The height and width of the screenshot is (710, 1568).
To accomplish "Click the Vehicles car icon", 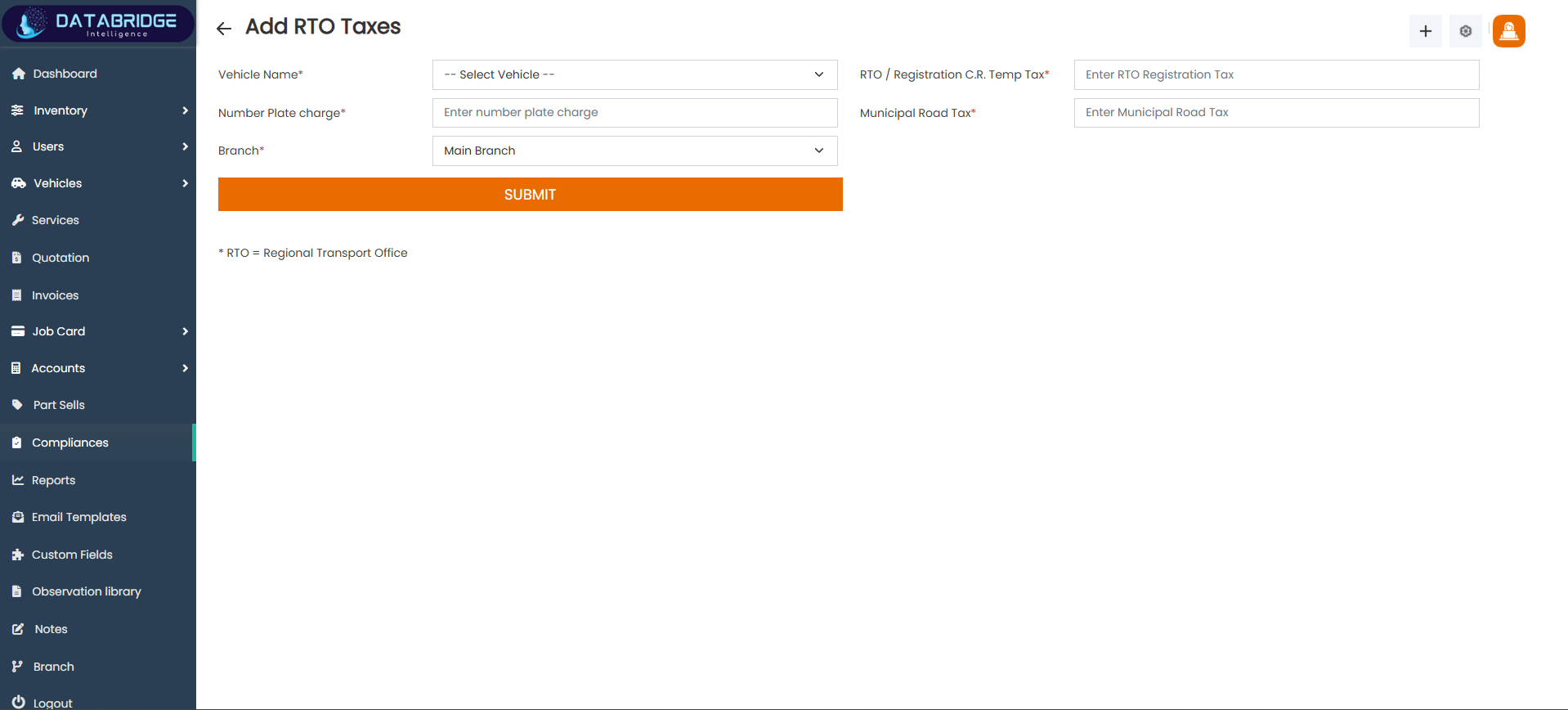I will [x=19, y=183].
